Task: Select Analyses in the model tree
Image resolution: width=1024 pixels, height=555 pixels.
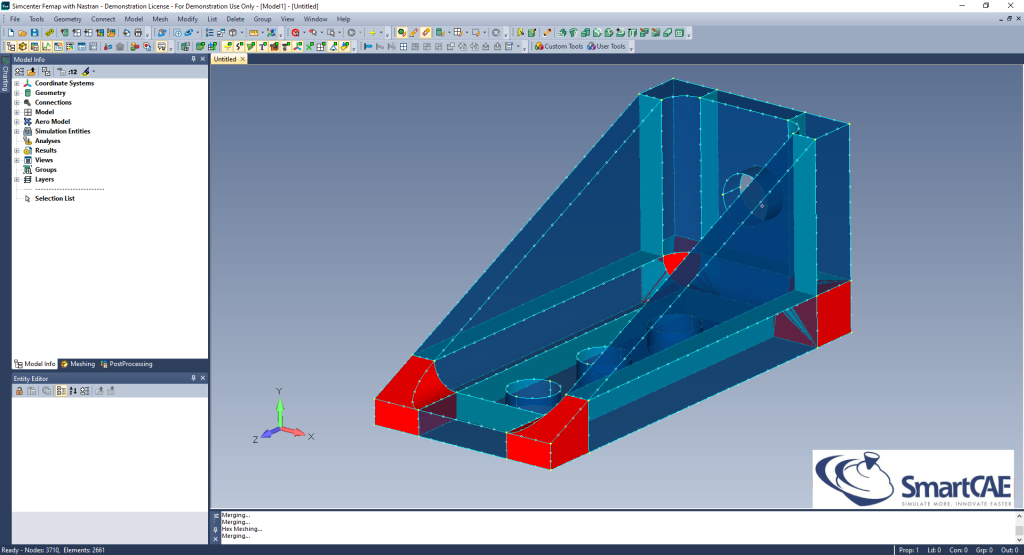Action: tap(47, 140)
